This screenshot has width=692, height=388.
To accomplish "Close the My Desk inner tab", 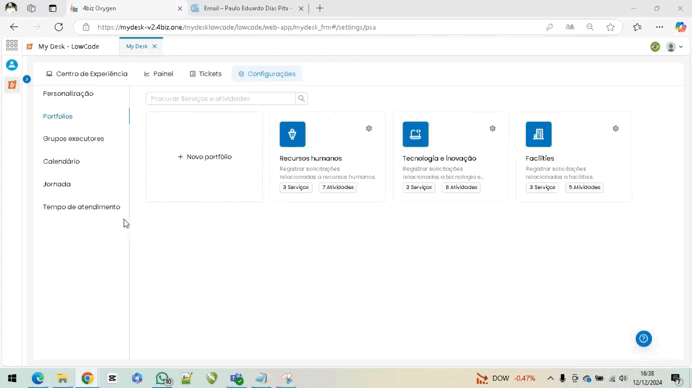I will (154, 46).
